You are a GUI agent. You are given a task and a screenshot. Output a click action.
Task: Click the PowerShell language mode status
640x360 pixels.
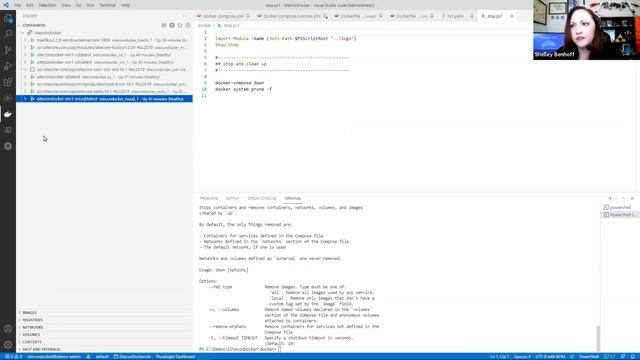tap(589, 357)
